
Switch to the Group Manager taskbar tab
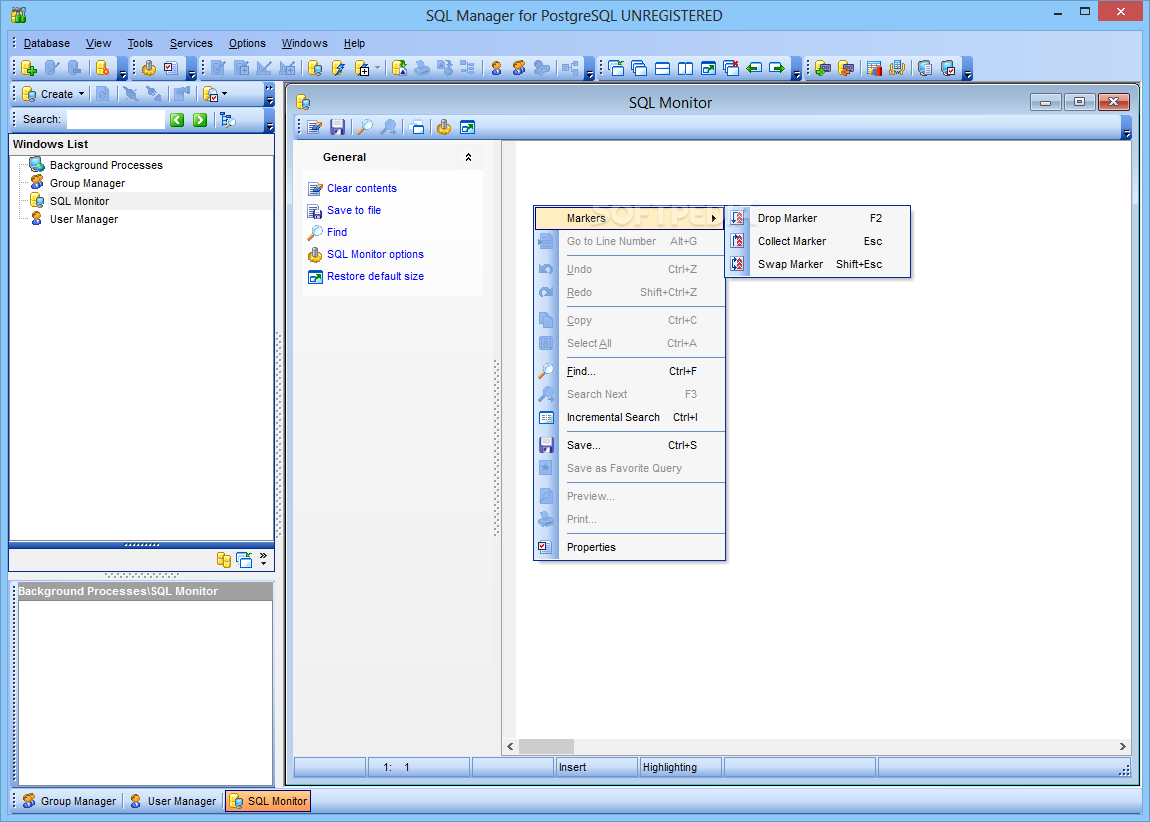(70, 801)
